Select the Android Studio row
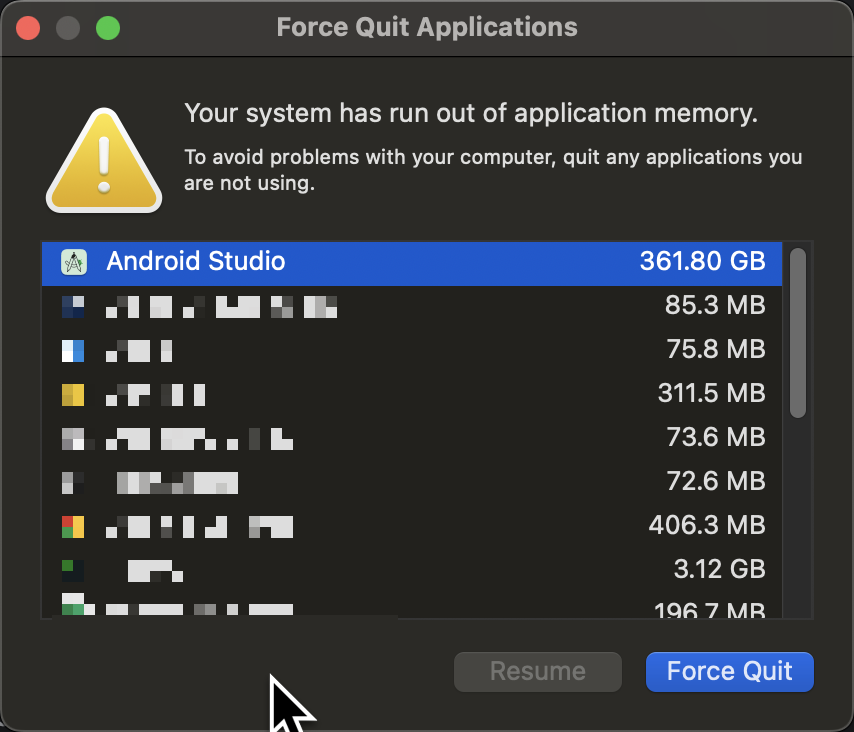The width and height of the screenshot is (854, 732). click(400, 262)
